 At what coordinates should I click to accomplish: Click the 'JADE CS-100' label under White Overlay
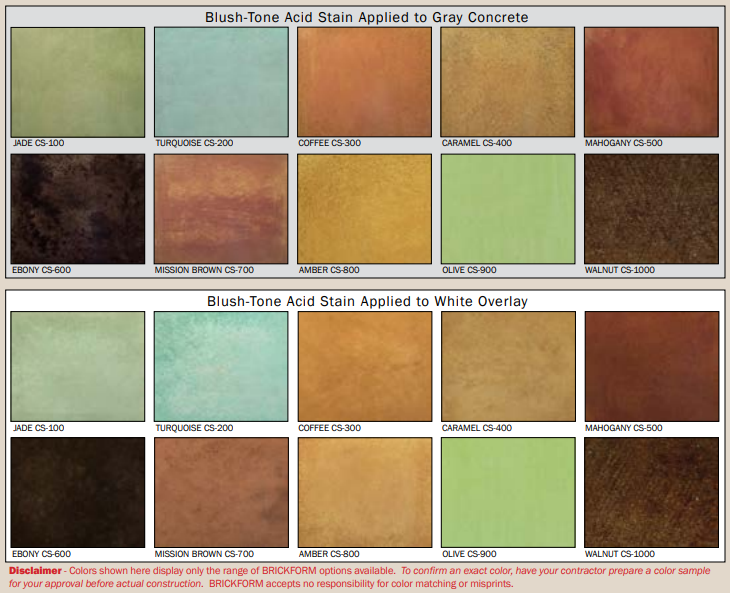coord(39,428)
